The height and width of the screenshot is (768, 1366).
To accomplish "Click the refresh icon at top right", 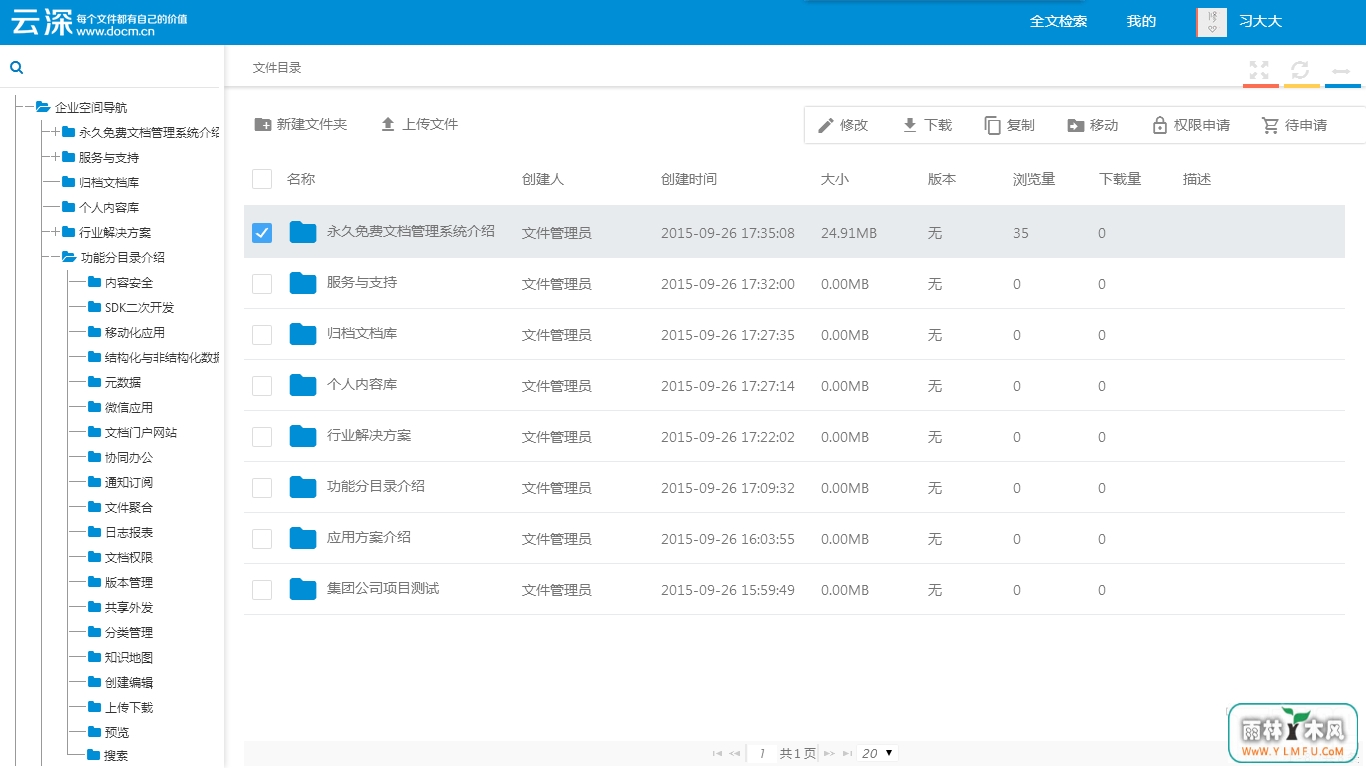I will (1300, 70).
